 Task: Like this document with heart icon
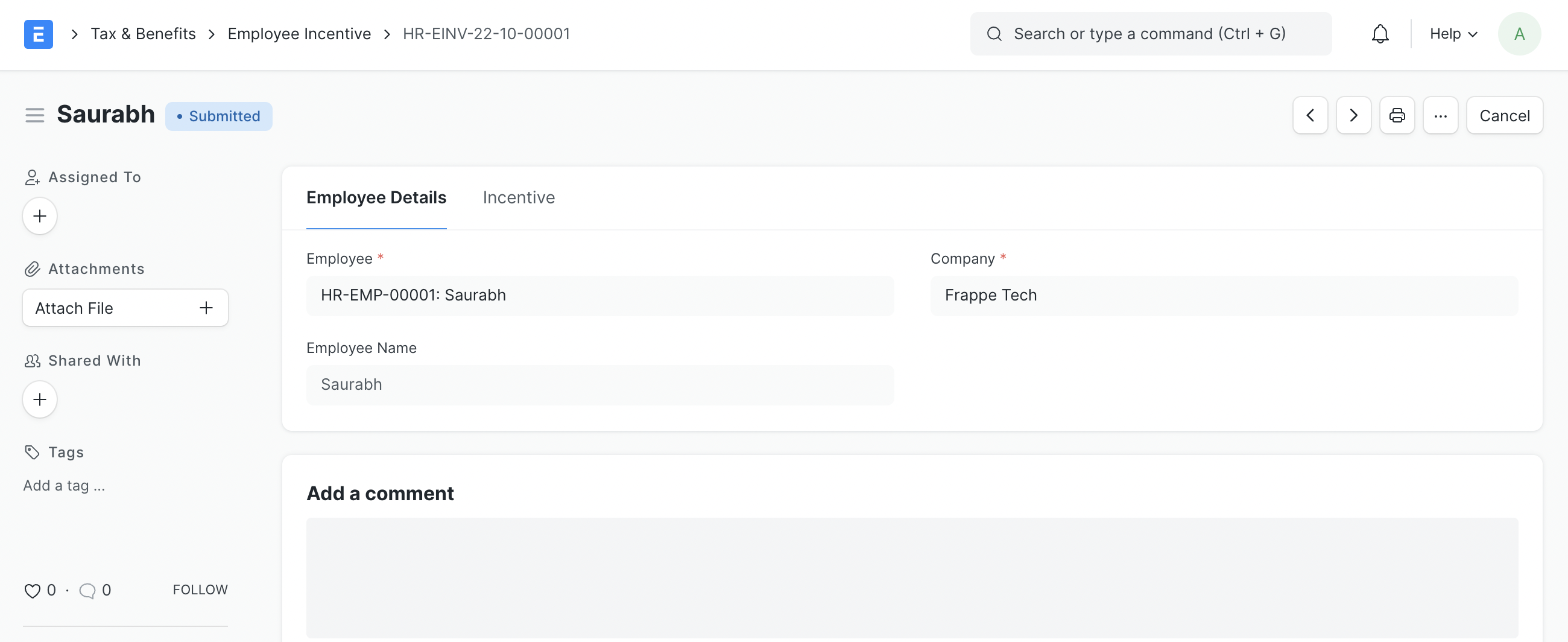click(x=31, y=591)
